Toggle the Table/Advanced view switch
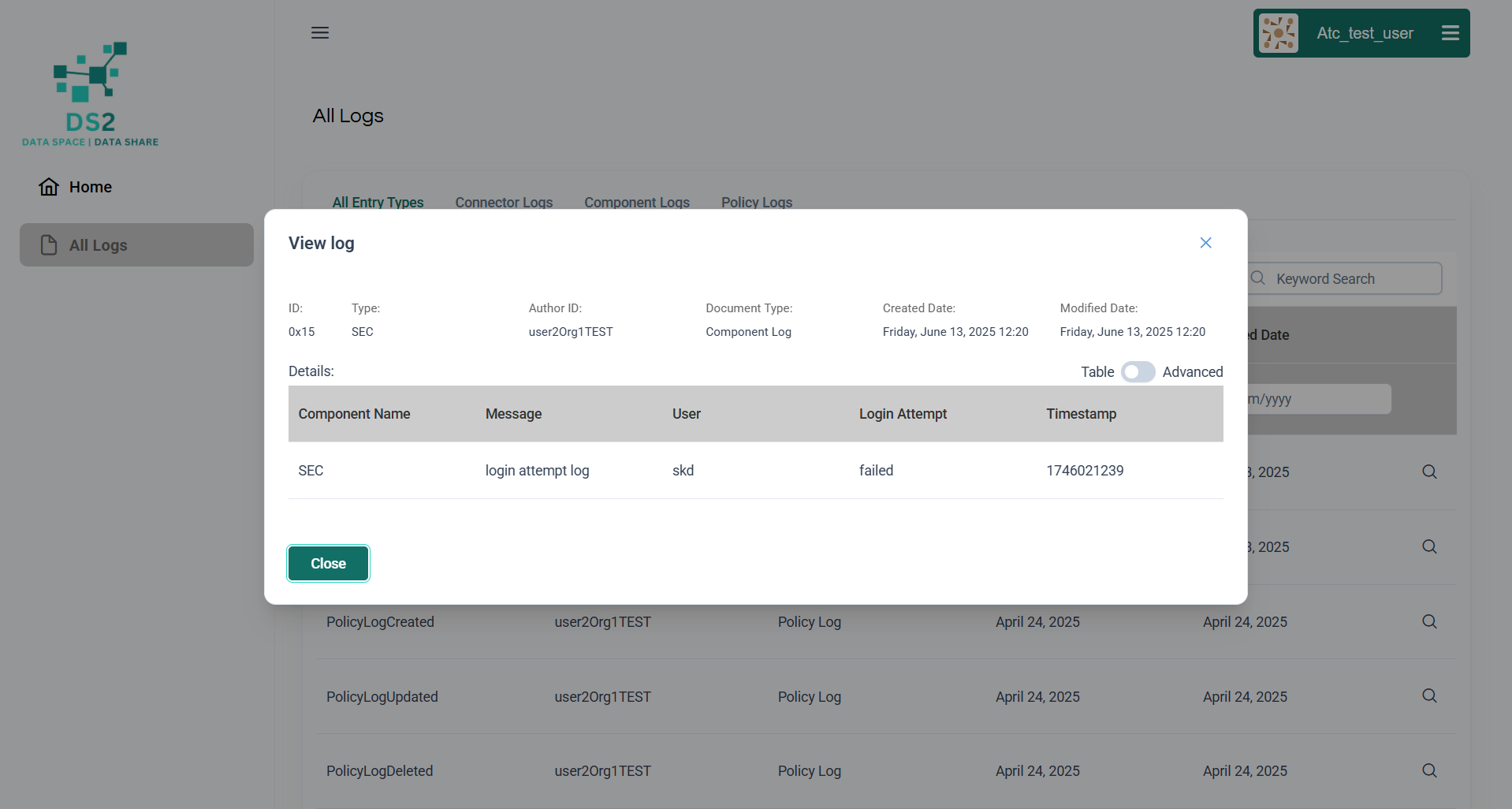 (1138, 372)
